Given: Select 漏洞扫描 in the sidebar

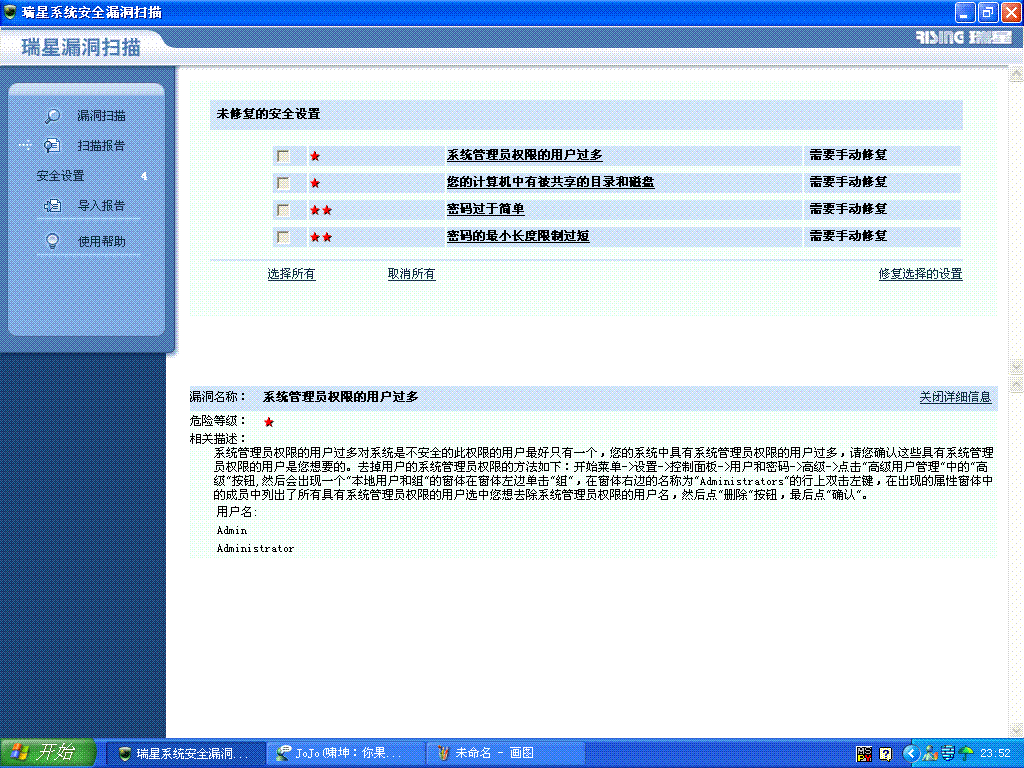Looking at the screenshot, I should tap(101, 116).
